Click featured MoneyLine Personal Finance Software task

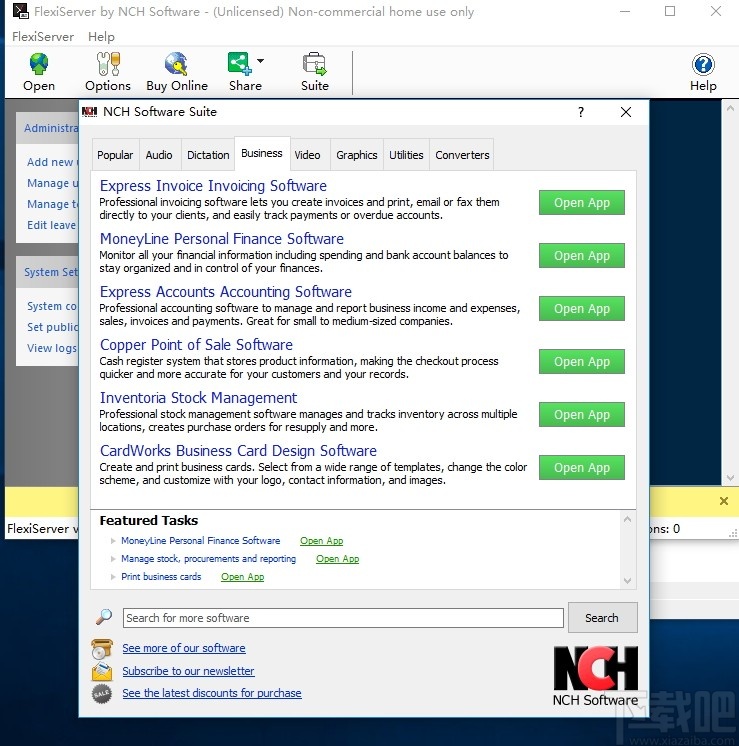200,541
